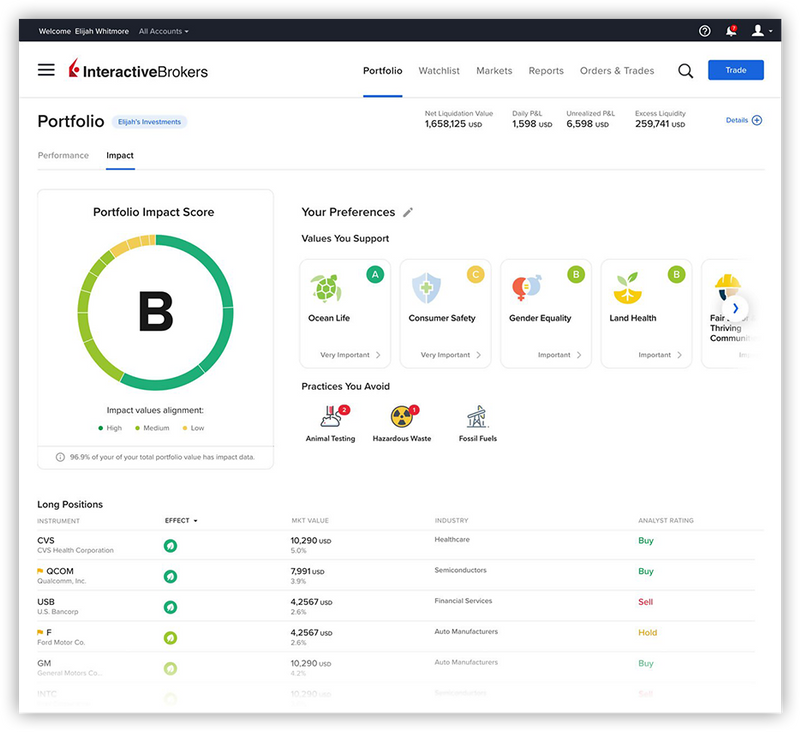Sort by the EFFECT column dropdown
The width and height of the screenshot is (800, 732).
(181, 520)
